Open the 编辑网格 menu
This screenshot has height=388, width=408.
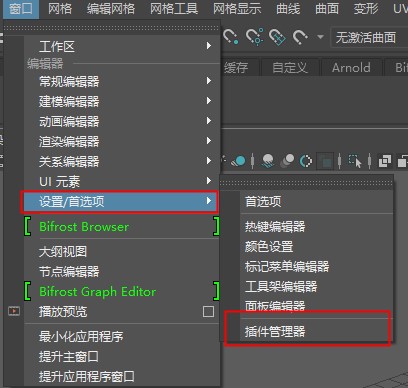tap(111, 9)
